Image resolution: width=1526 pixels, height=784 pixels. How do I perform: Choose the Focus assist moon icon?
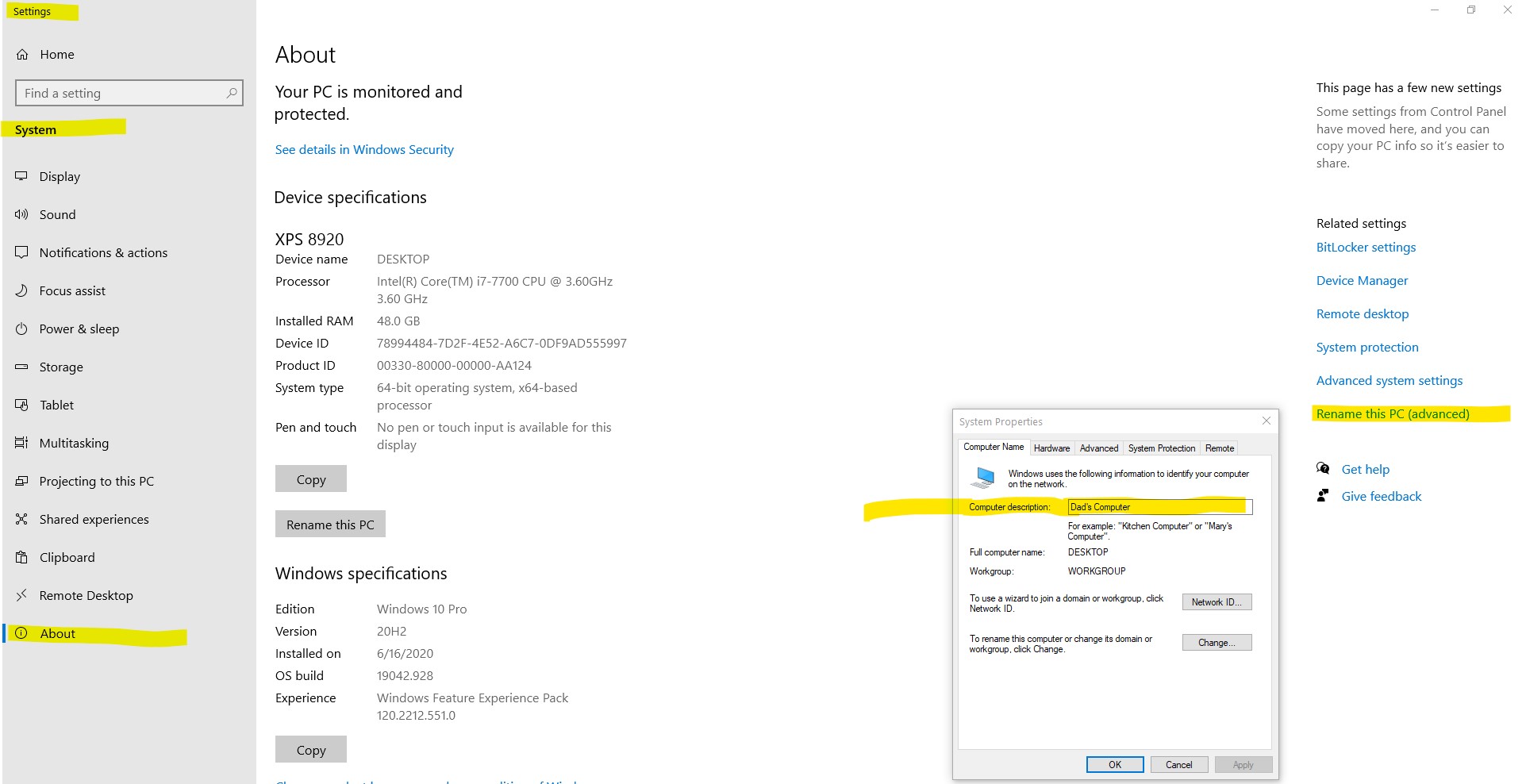pyautogui.click(x=21, y=290)
